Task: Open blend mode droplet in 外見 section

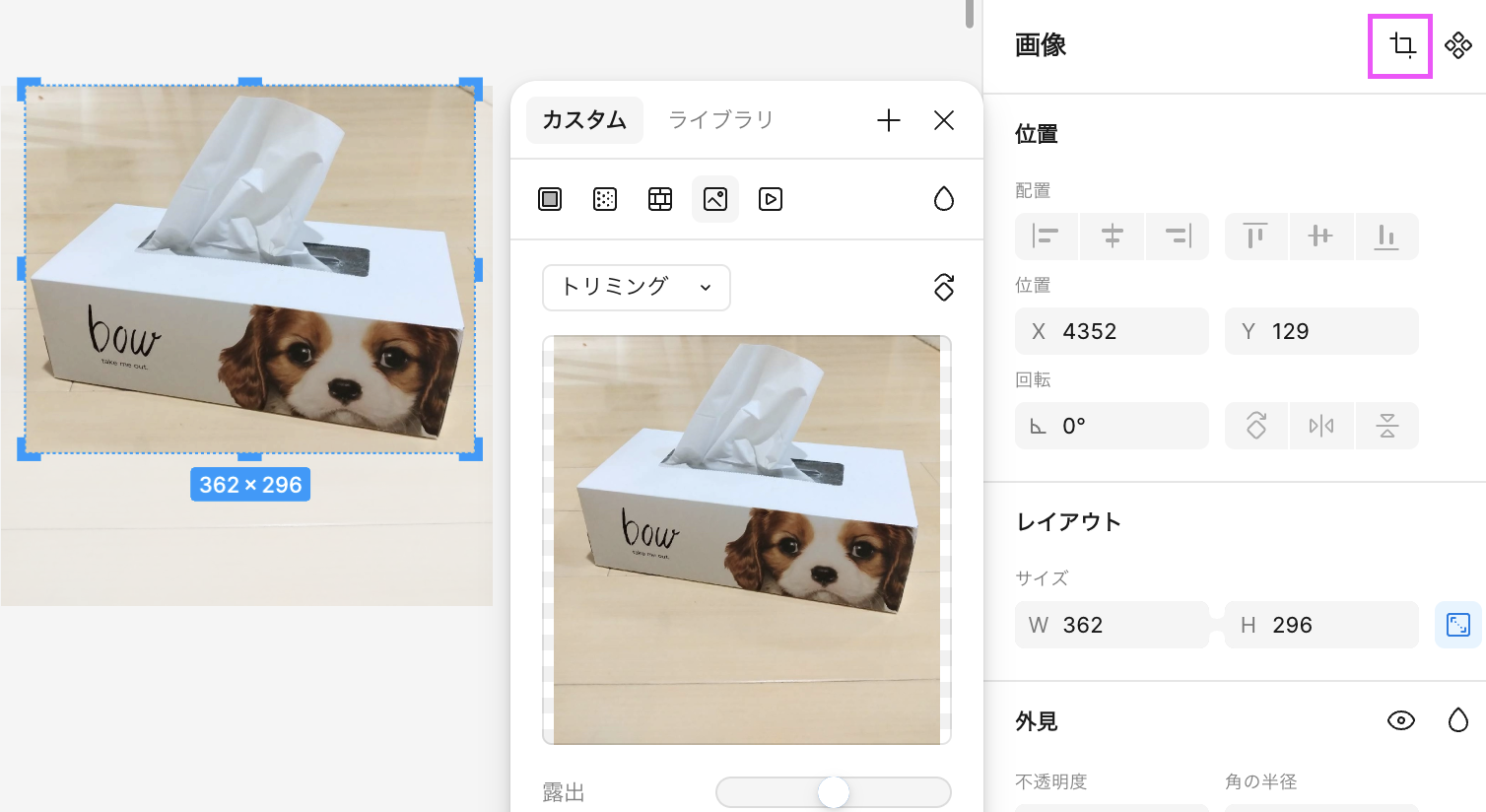Action: [x=1457, y=720]
